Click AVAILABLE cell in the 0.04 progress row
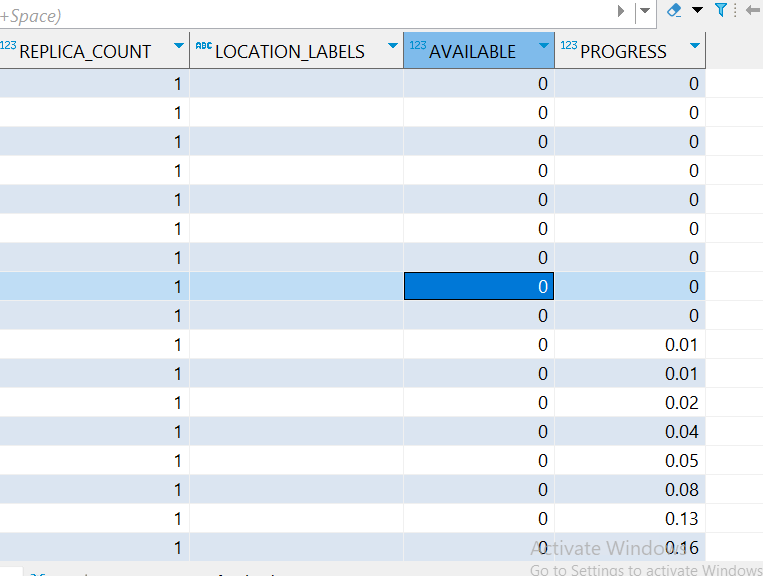This screenshot has height=576, width=763. point(479,432)
